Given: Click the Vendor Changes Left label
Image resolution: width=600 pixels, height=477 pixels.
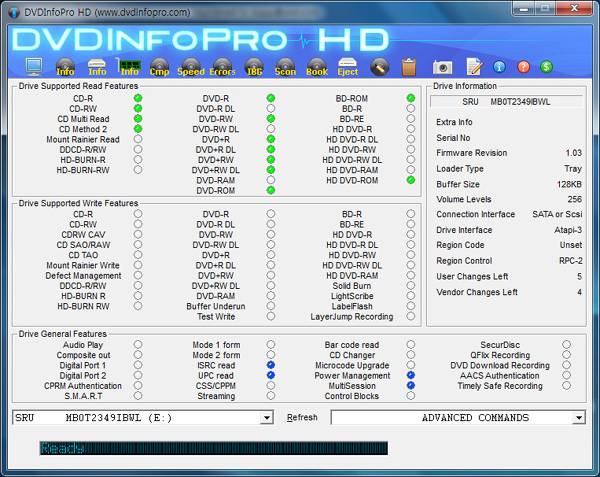Looking at the screenshot, I should click(x=477, y=292).
